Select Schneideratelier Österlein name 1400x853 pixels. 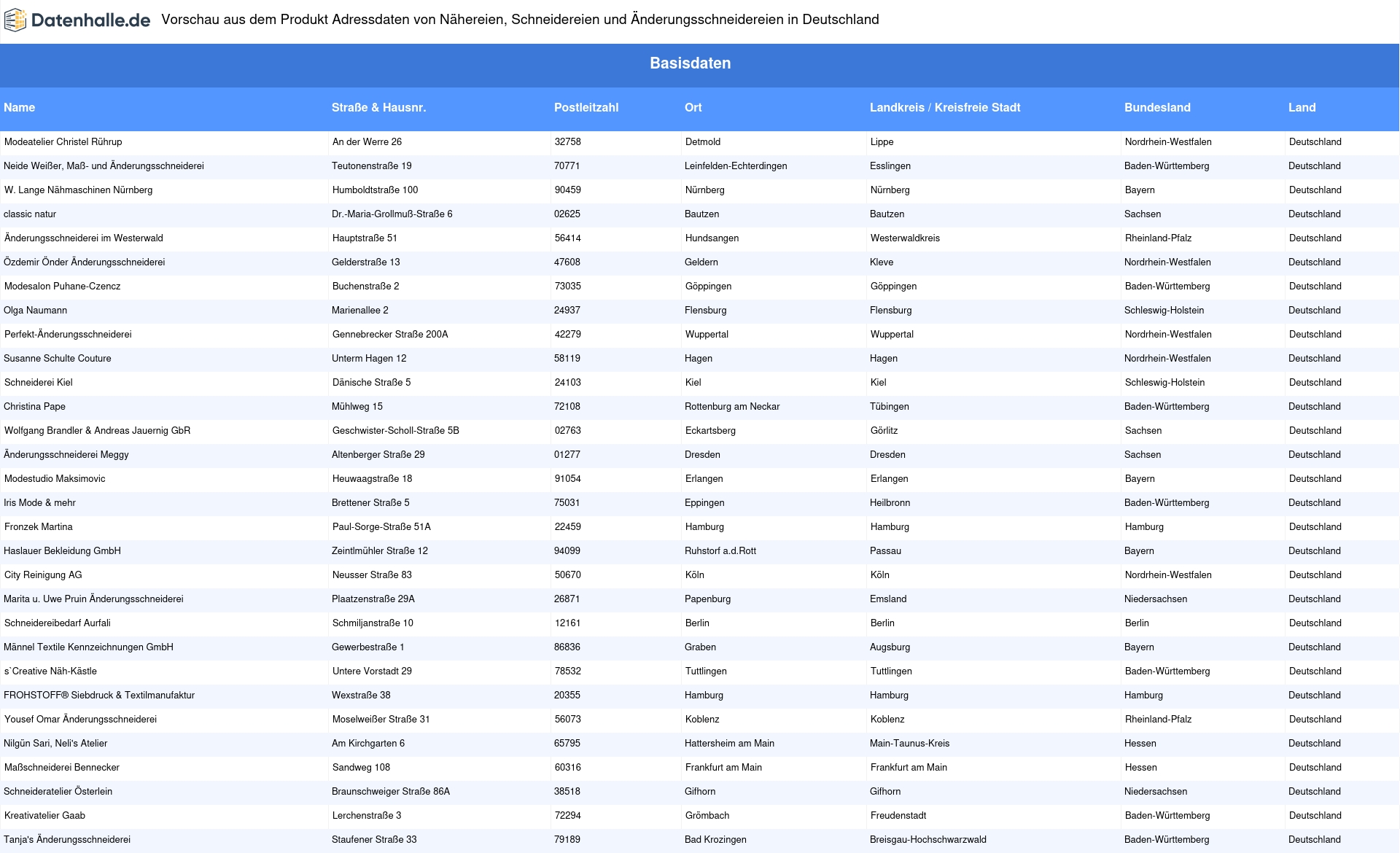[x=58, y=791]
